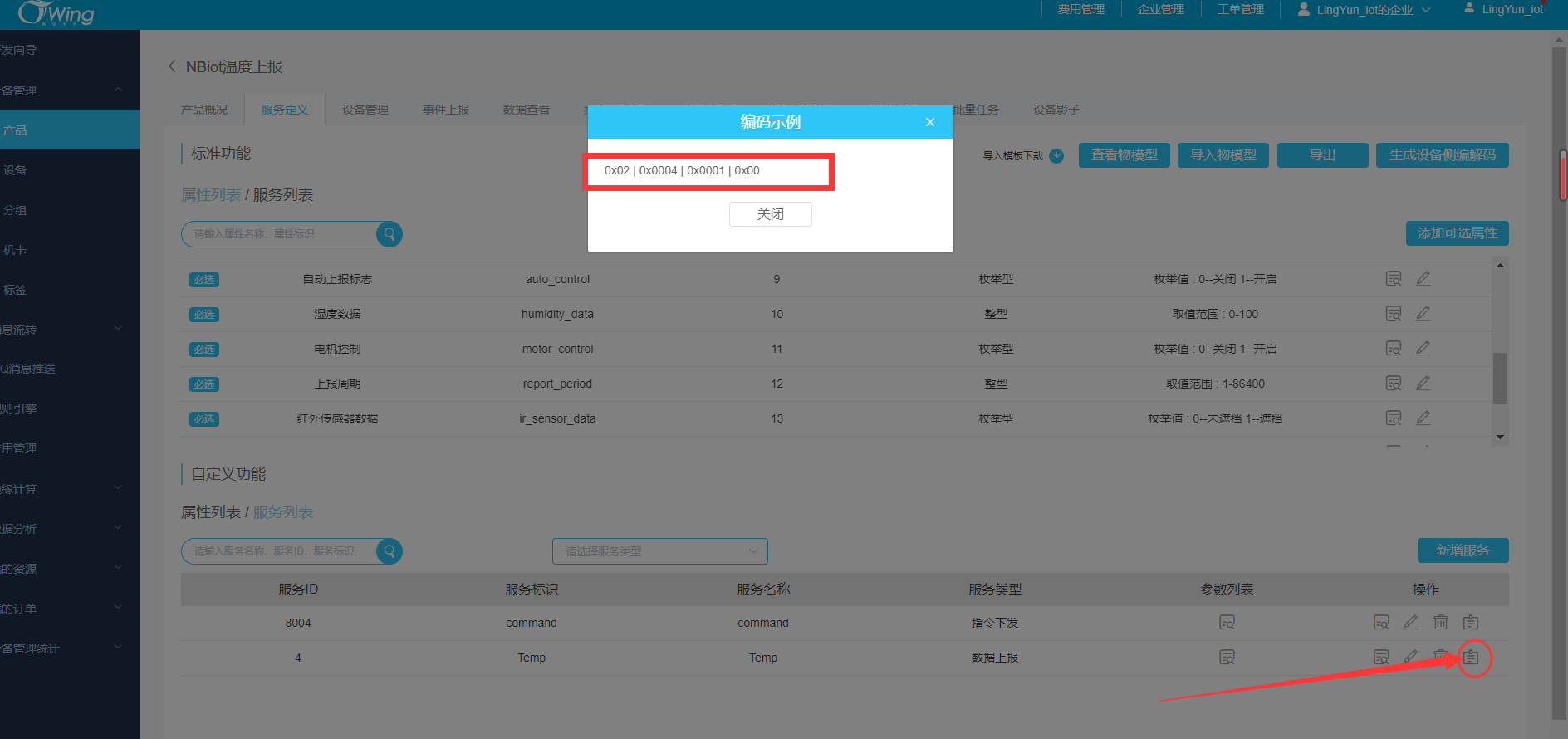
Task: Click the search icon in the service search box
Action: point(390,551)
